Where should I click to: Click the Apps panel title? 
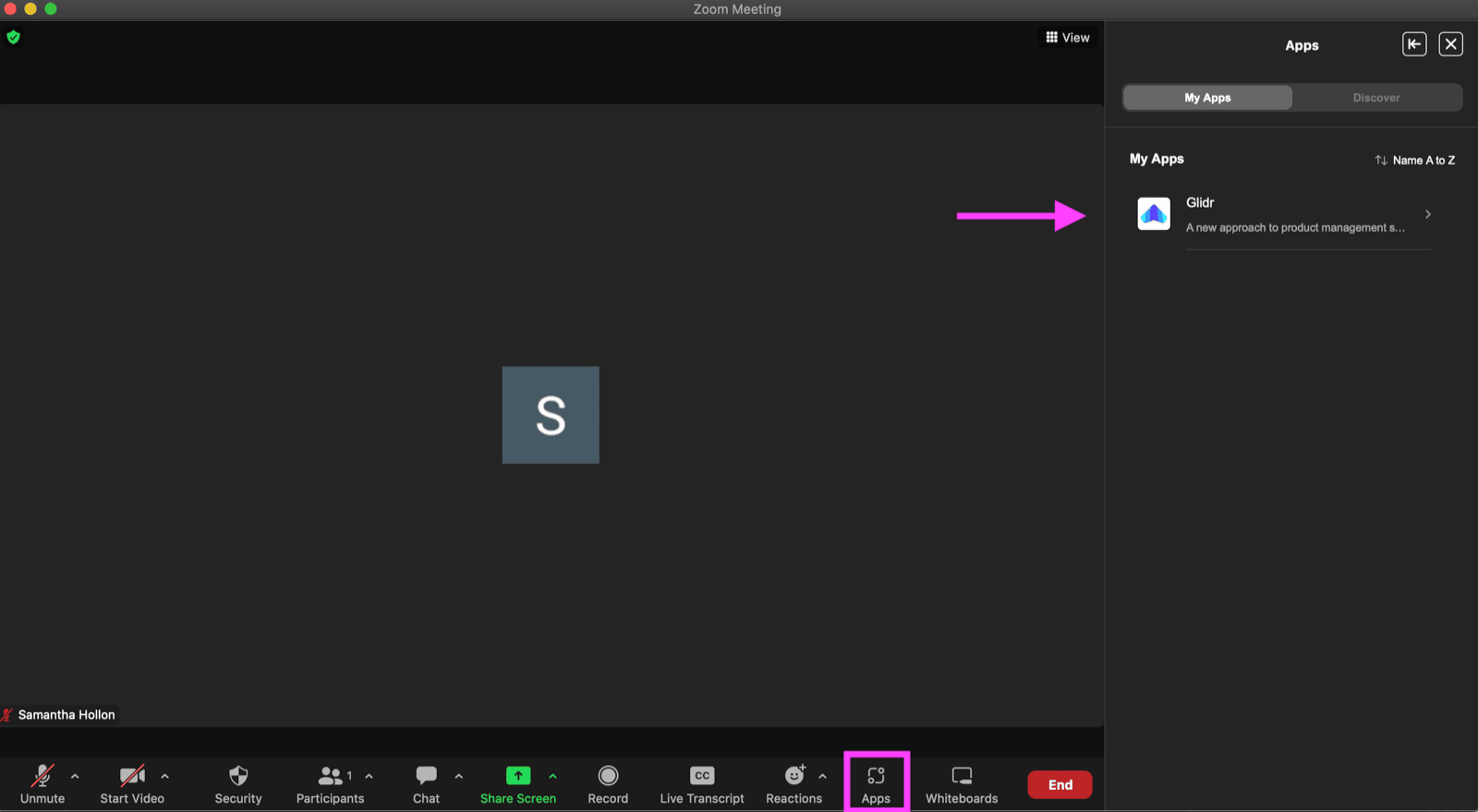[x=1302, y=45]
